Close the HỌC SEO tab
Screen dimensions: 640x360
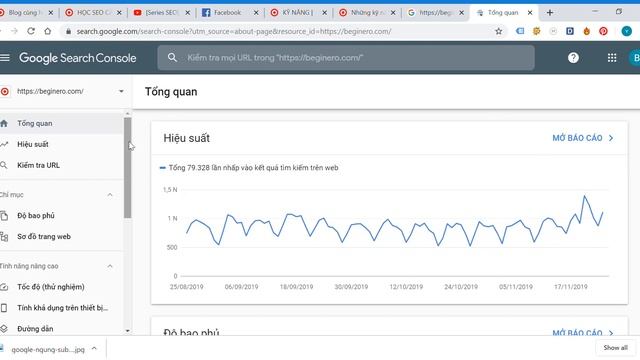click(x=119, y=13)
